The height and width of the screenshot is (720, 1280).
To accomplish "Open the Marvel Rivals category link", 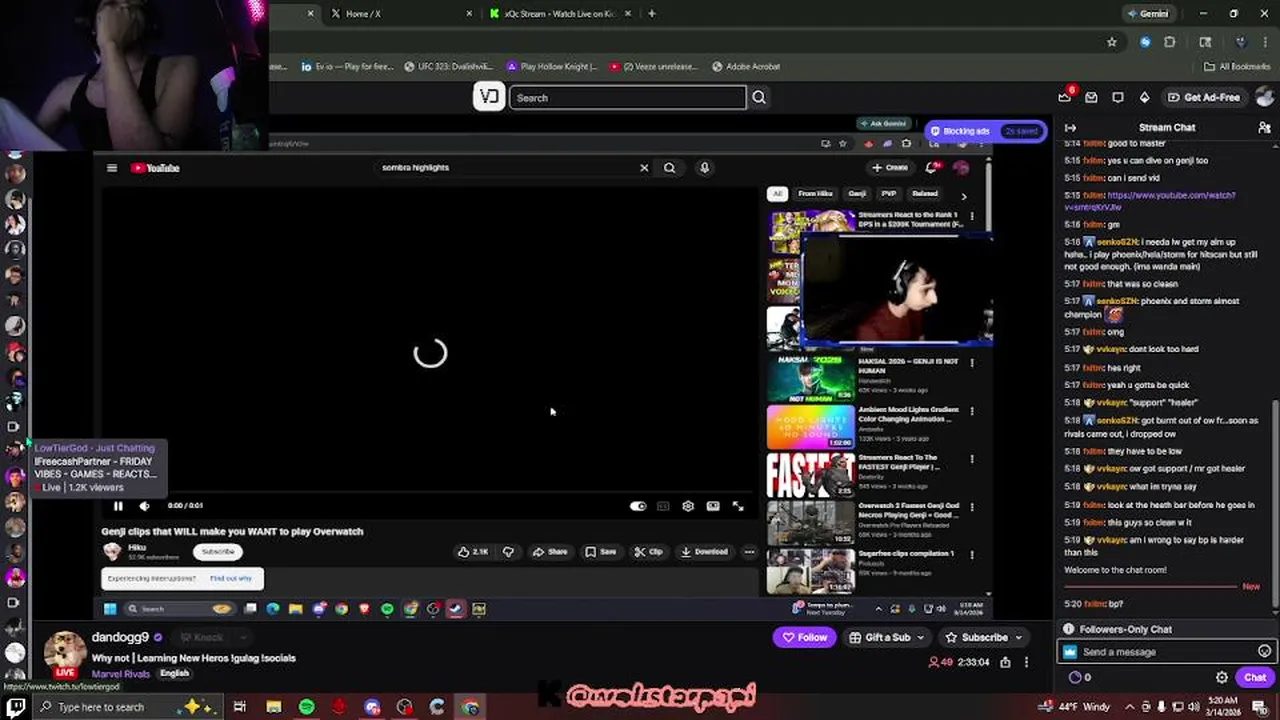I will pyautogui.click(x=121, y=674).
